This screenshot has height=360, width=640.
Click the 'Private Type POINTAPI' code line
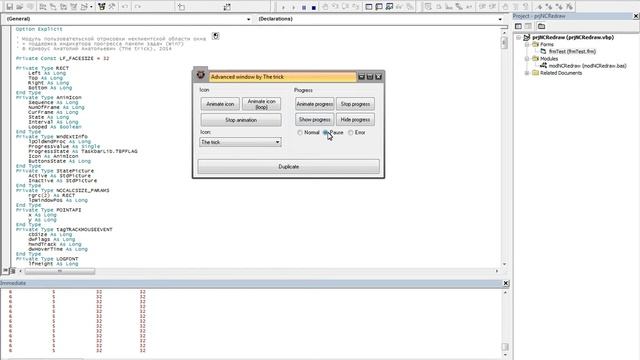click(x=48, y=210)
